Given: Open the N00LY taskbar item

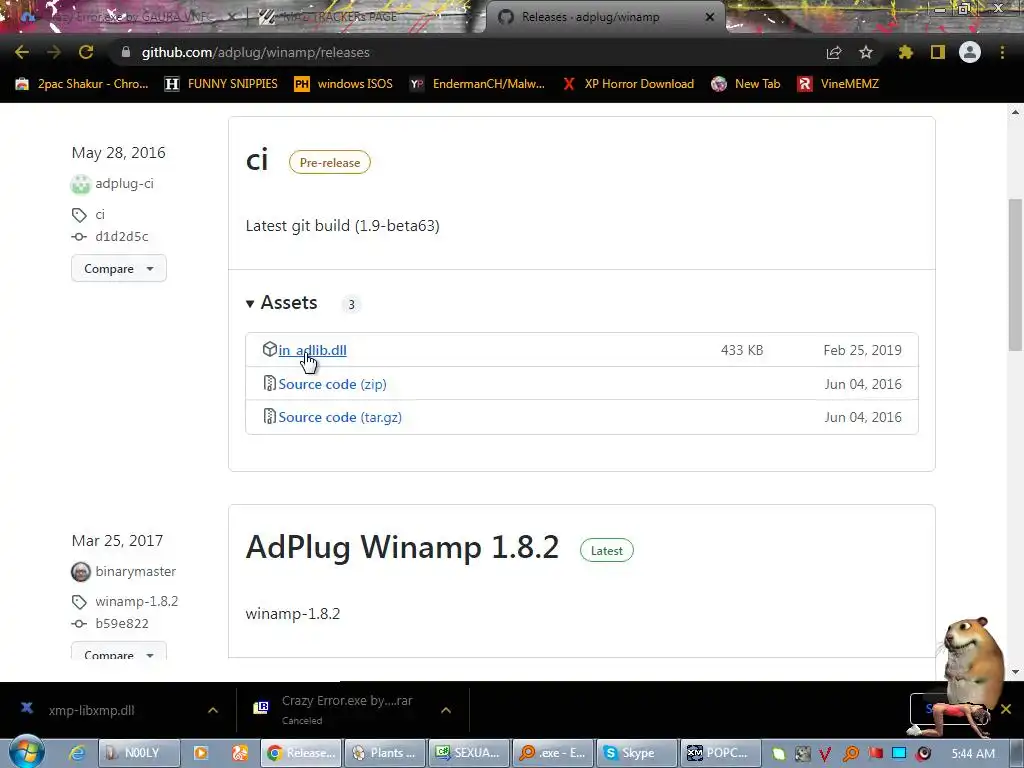Looking at the screenshot, I should click(x=138, y=753).
